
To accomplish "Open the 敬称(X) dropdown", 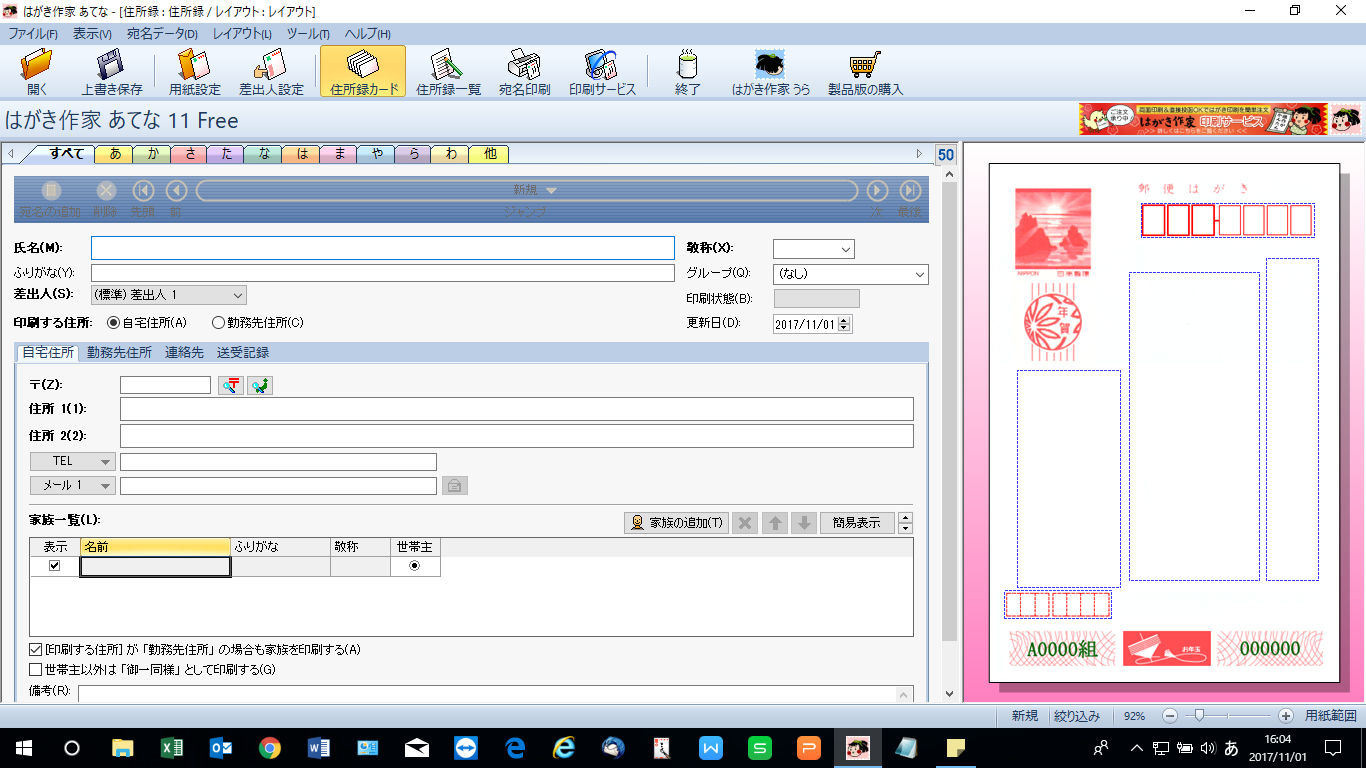I will point(814,249).
